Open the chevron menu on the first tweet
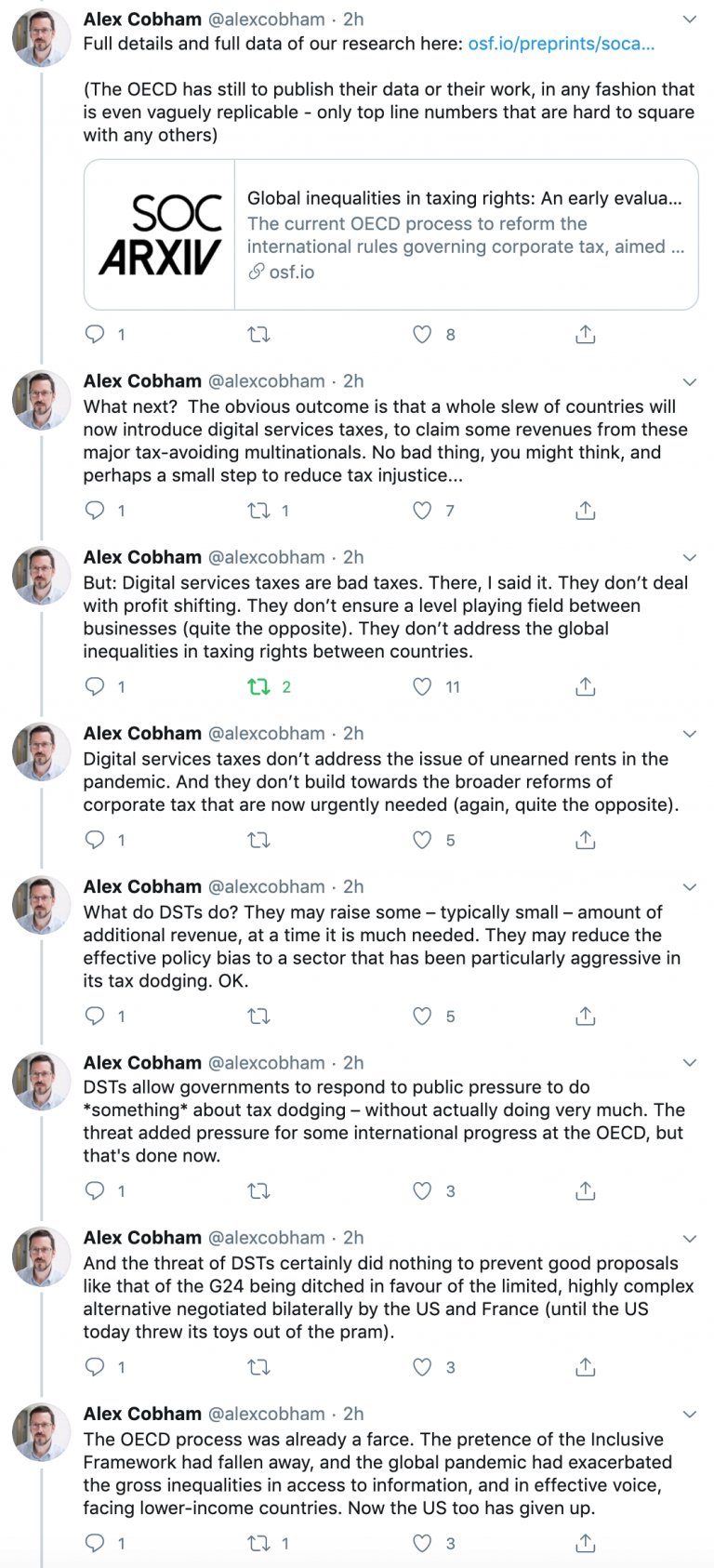 [689, 20]
